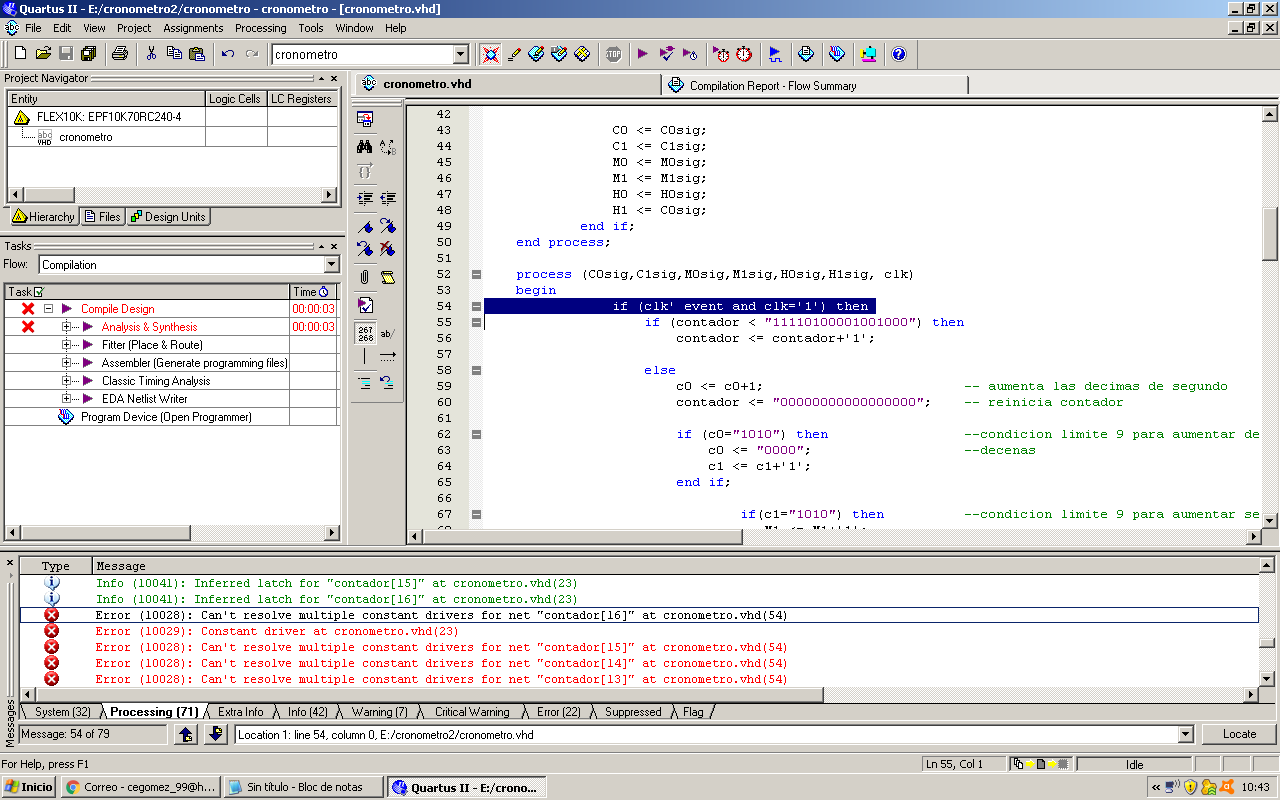
Task: Click the Increase Indent icon
Action: coord(365,198)
